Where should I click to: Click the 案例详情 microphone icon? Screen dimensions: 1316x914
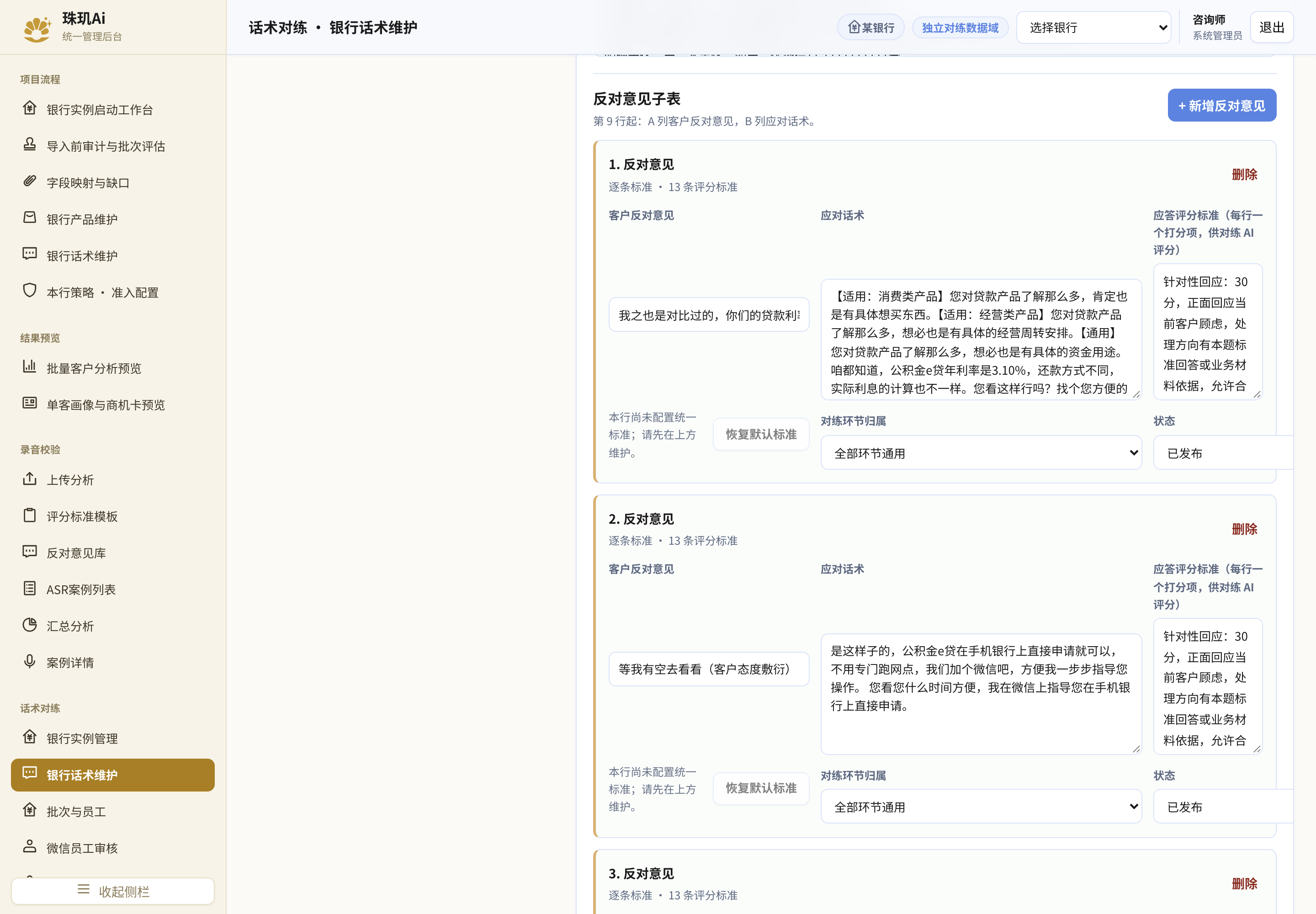[x=30, y=661]
